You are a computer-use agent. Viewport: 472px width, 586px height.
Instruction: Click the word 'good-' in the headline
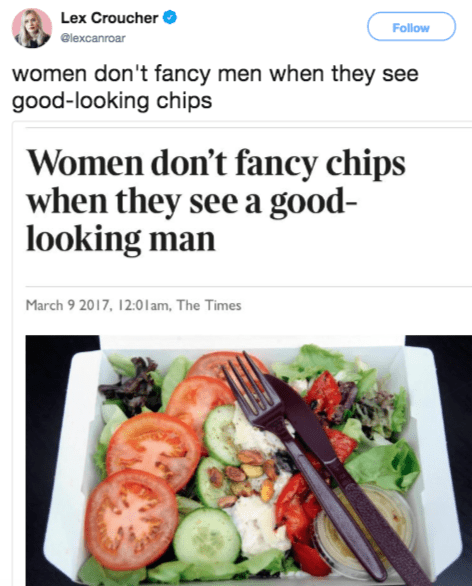[x=313, y=203]
